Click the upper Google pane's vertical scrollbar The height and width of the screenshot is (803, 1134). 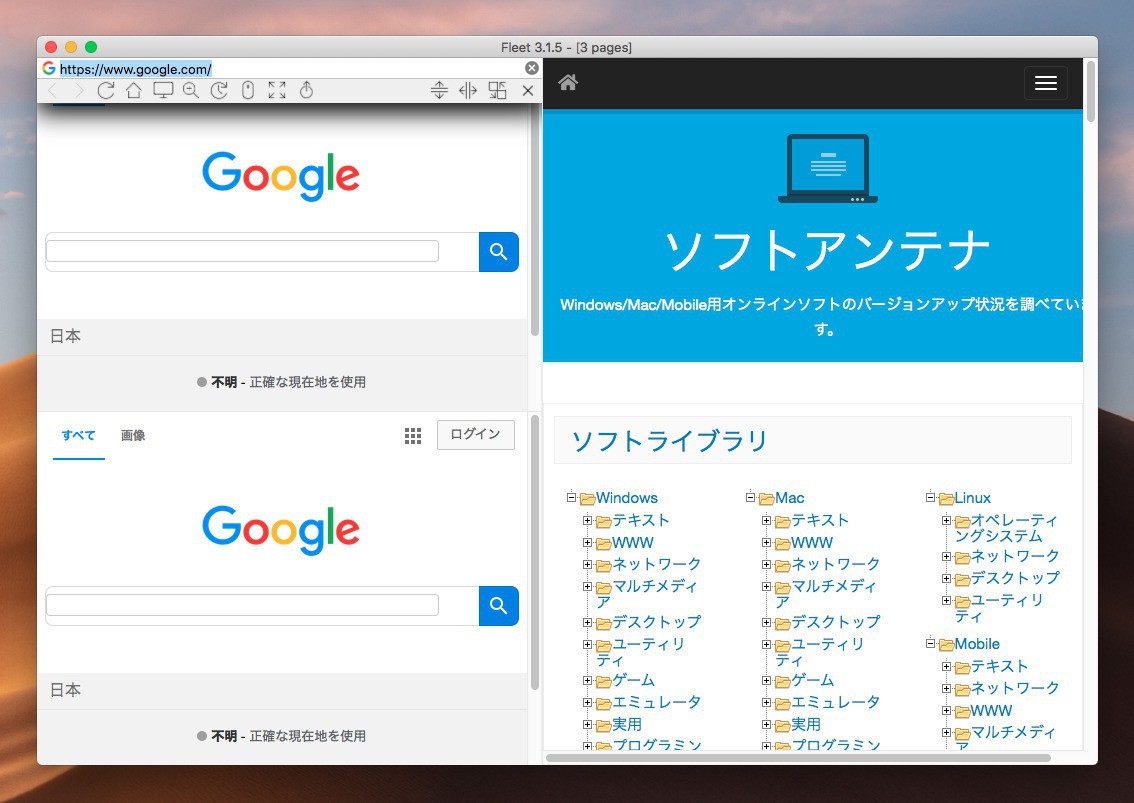[x=535, y=220]
